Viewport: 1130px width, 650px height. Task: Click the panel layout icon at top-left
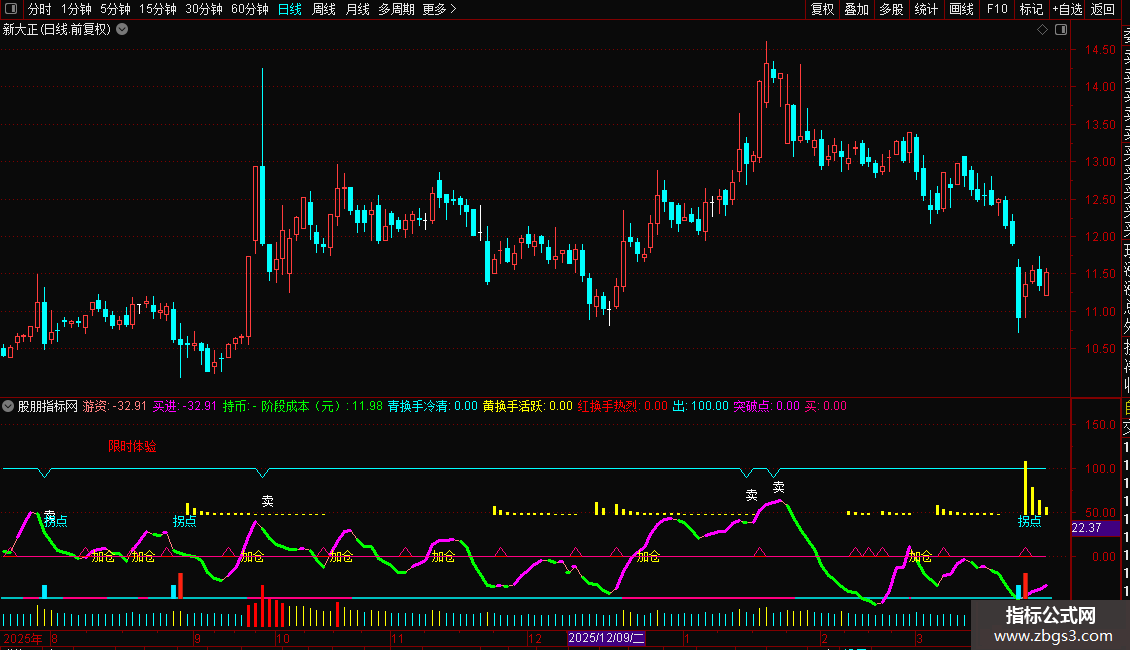click(11, 9)
